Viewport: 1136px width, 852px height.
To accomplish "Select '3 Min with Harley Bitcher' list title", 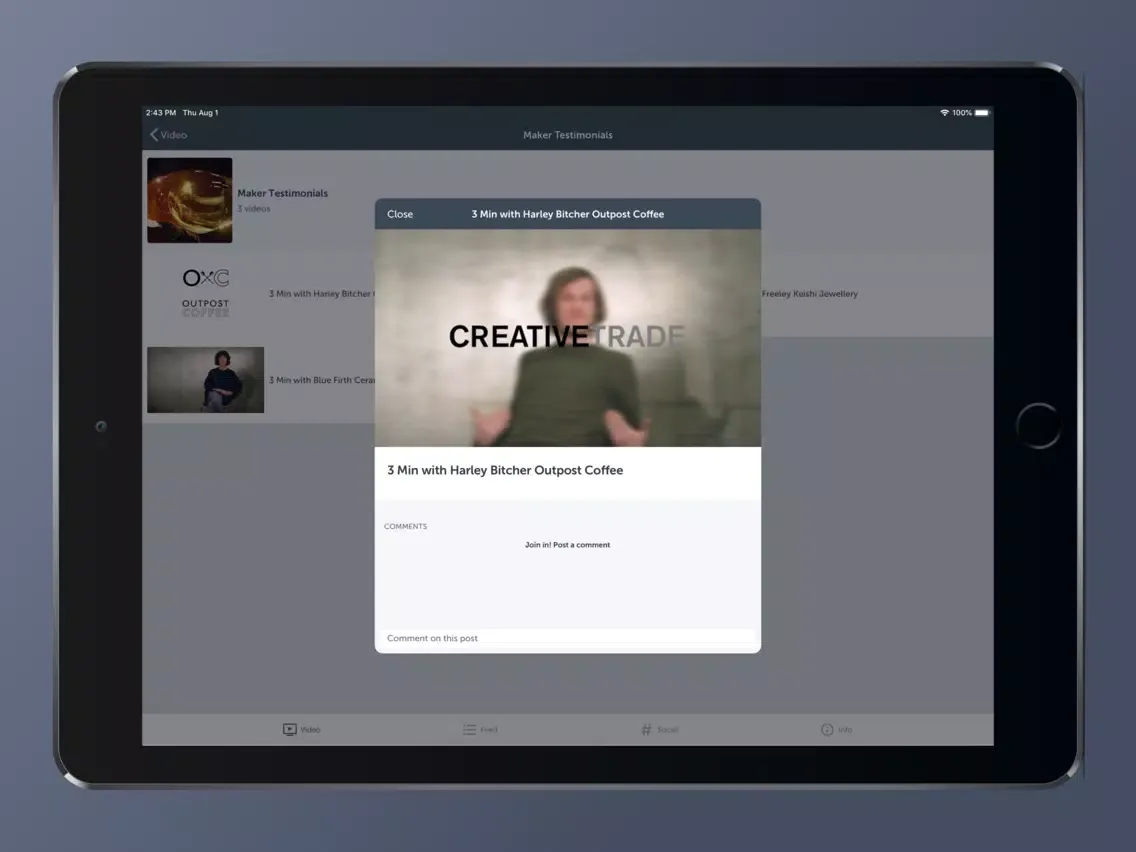I will pos(322,293).
